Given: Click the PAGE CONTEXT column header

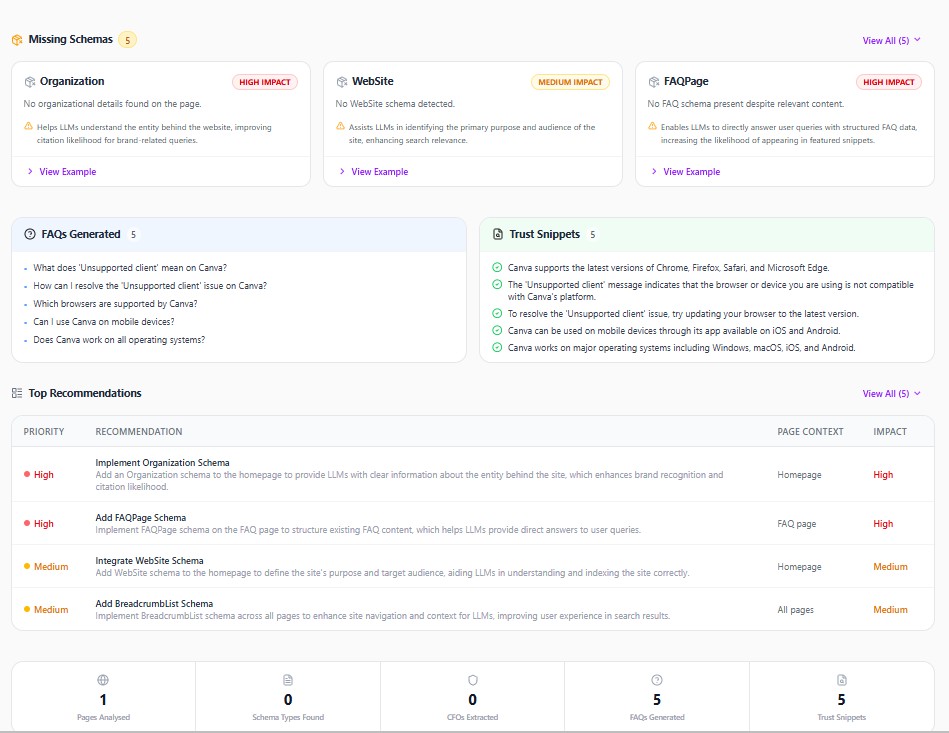Looking at the screenshot, I should pos(810,432).
